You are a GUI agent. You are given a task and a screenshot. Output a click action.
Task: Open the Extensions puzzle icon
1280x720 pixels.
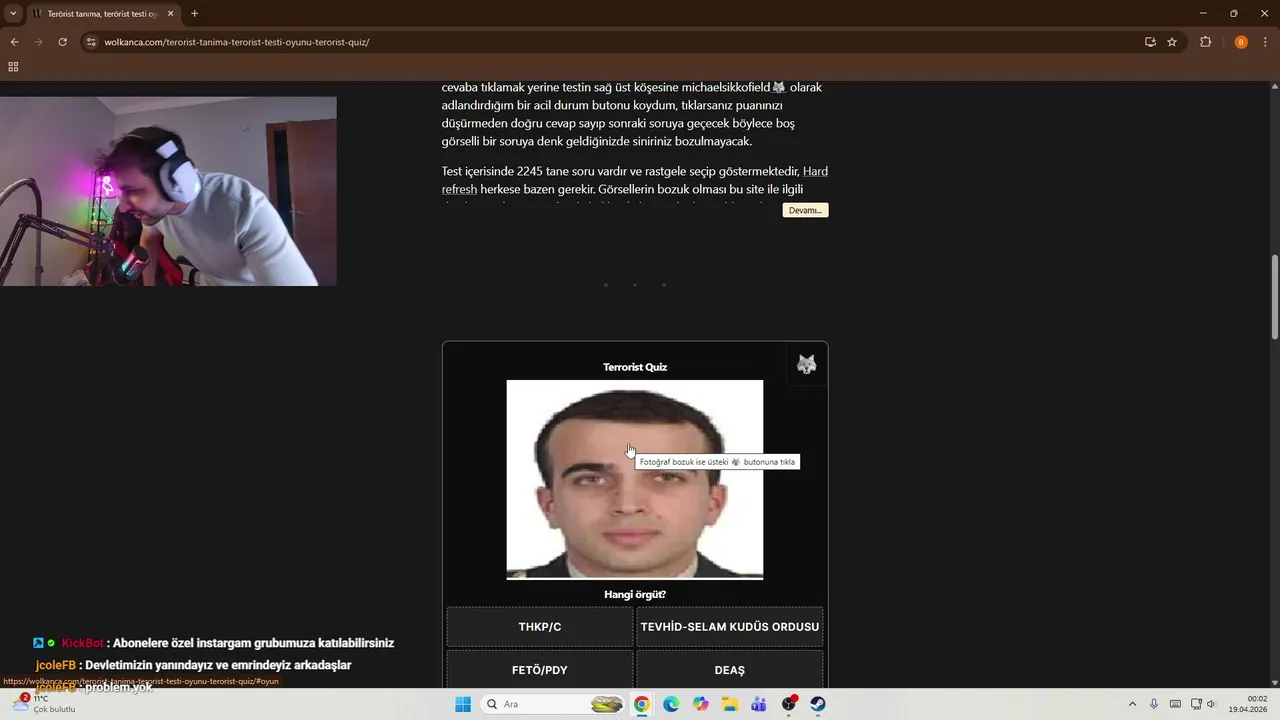[x=1205, y=42]
